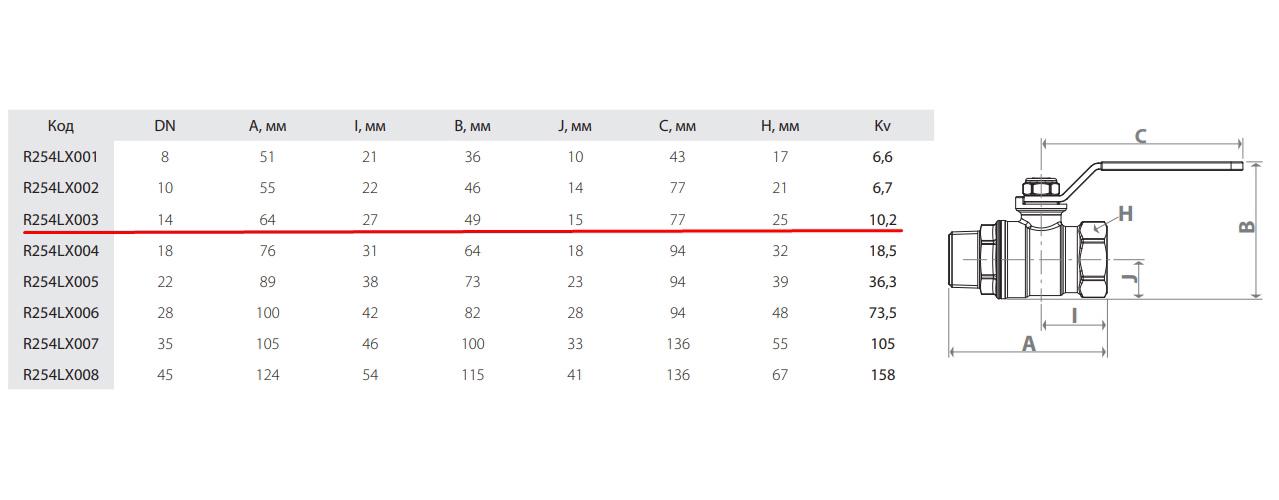Click the H label on the valve drawing
Image resolution: width=1279 pixels, height=500 pixels.
click(x=1125, y=213)
